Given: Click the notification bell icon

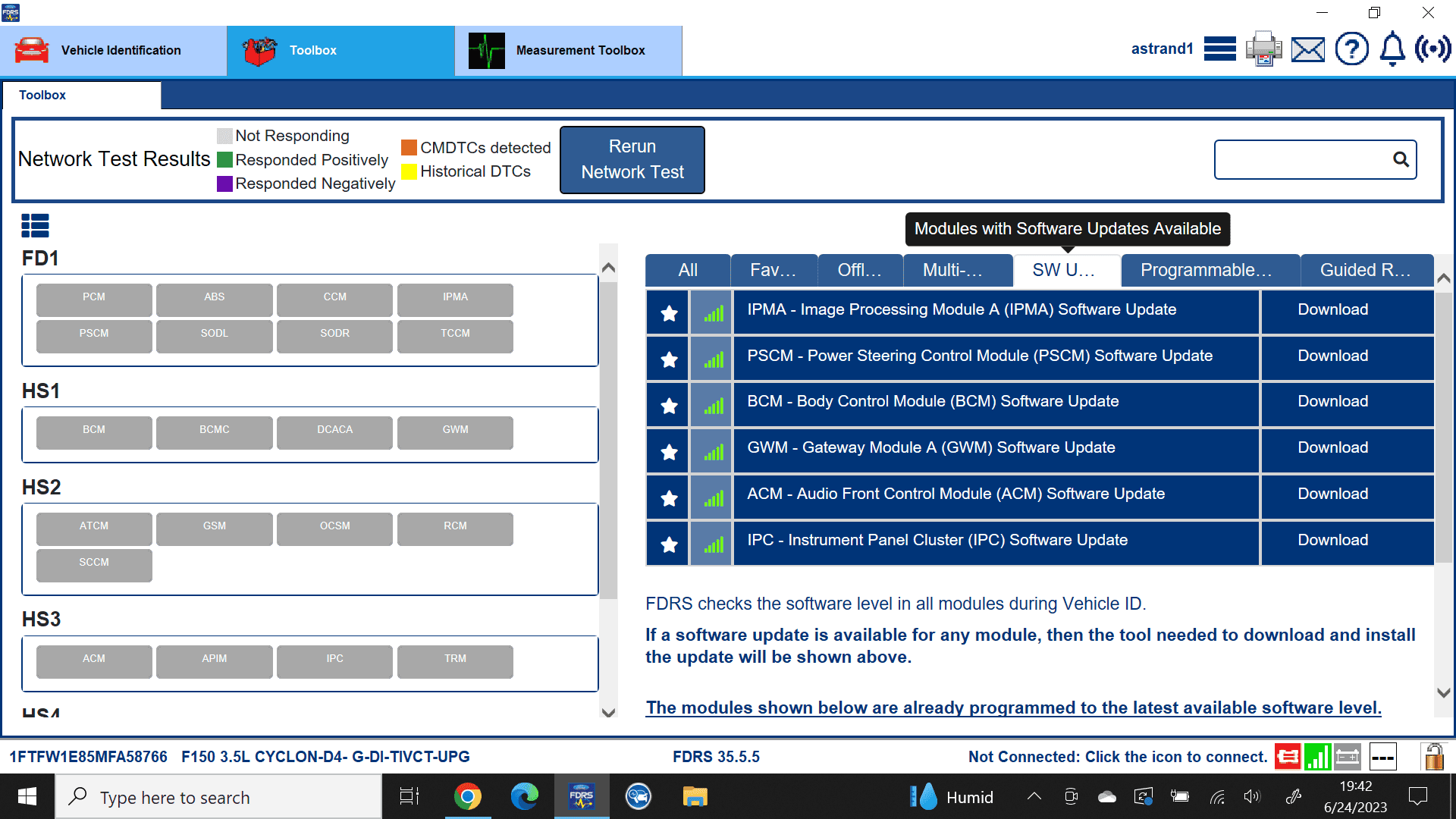Looking at the screenshot, I should (x=1392, y=49).
